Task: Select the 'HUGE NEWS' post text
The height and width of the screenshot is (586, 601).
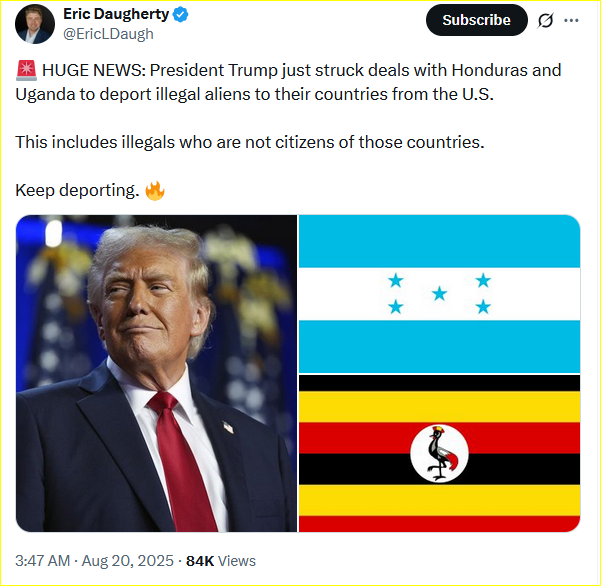Action: [x=288, y=82]
